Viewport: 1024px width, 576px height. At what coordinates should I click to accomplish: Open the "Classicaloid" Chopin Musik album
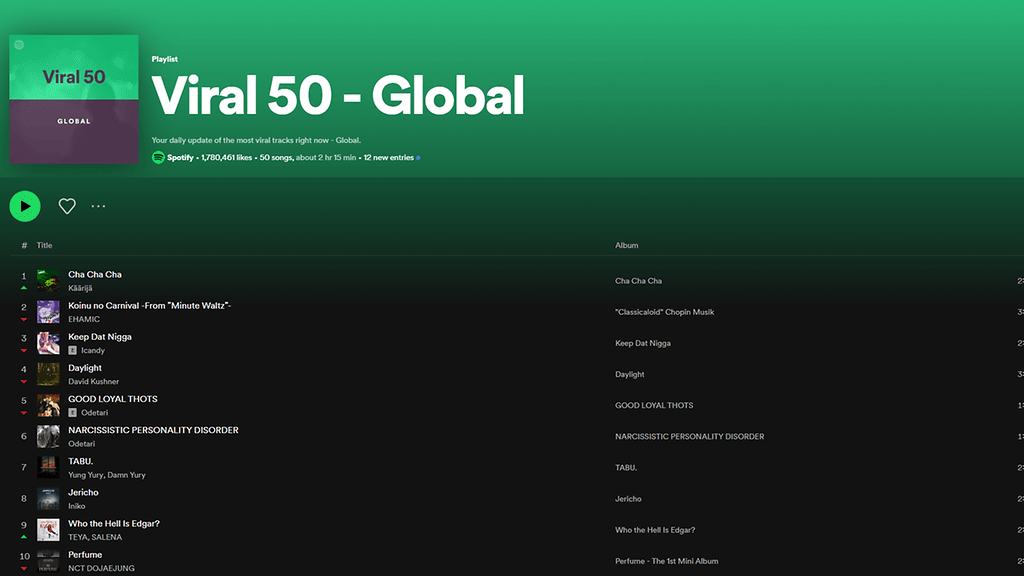[665, 312]
